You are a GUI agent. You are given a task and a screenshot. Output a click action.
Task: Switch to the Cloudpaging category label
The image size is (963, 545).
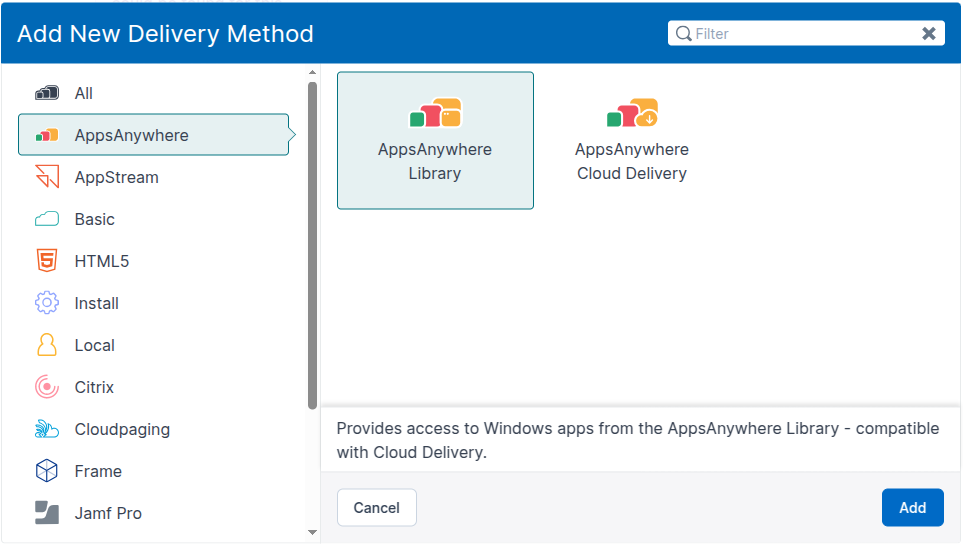click(x=122, y=429)
